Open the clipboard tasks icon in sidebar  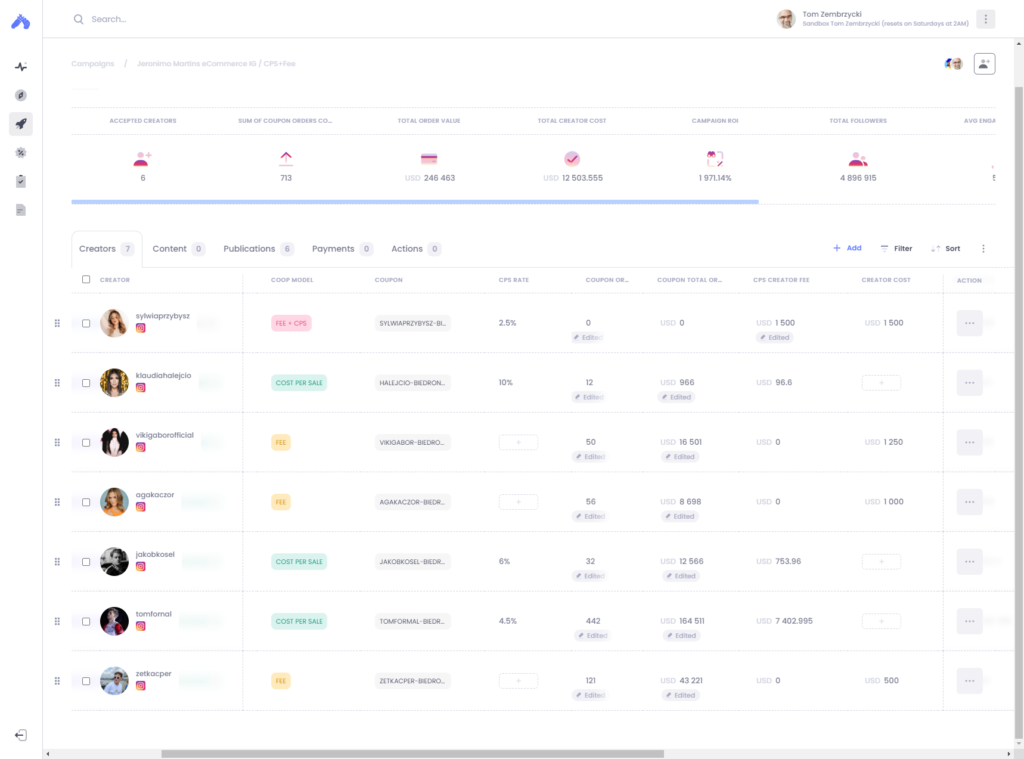pos(20,181)
